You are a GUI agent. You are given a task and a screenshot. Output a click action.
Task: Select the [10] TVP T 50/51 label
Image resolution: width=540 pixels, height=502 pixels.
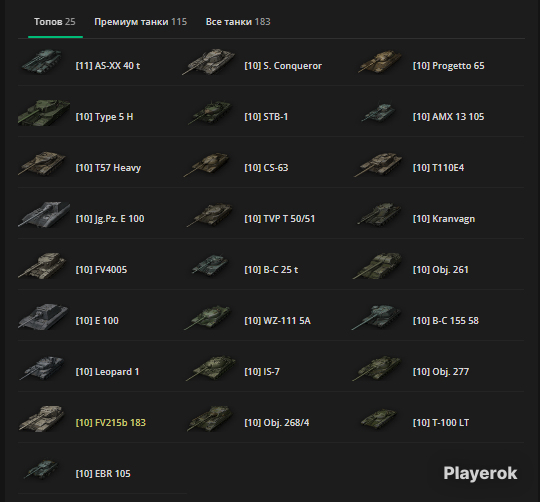(x=280, y=219)
